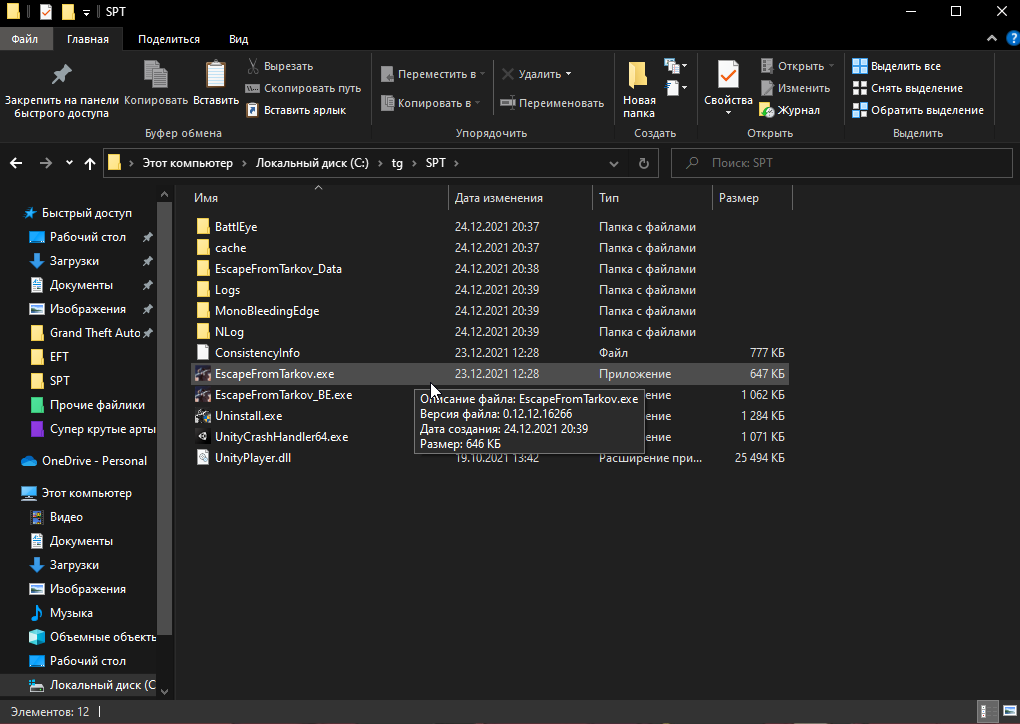Go forward with the right arrow

(x=46, y=163)
